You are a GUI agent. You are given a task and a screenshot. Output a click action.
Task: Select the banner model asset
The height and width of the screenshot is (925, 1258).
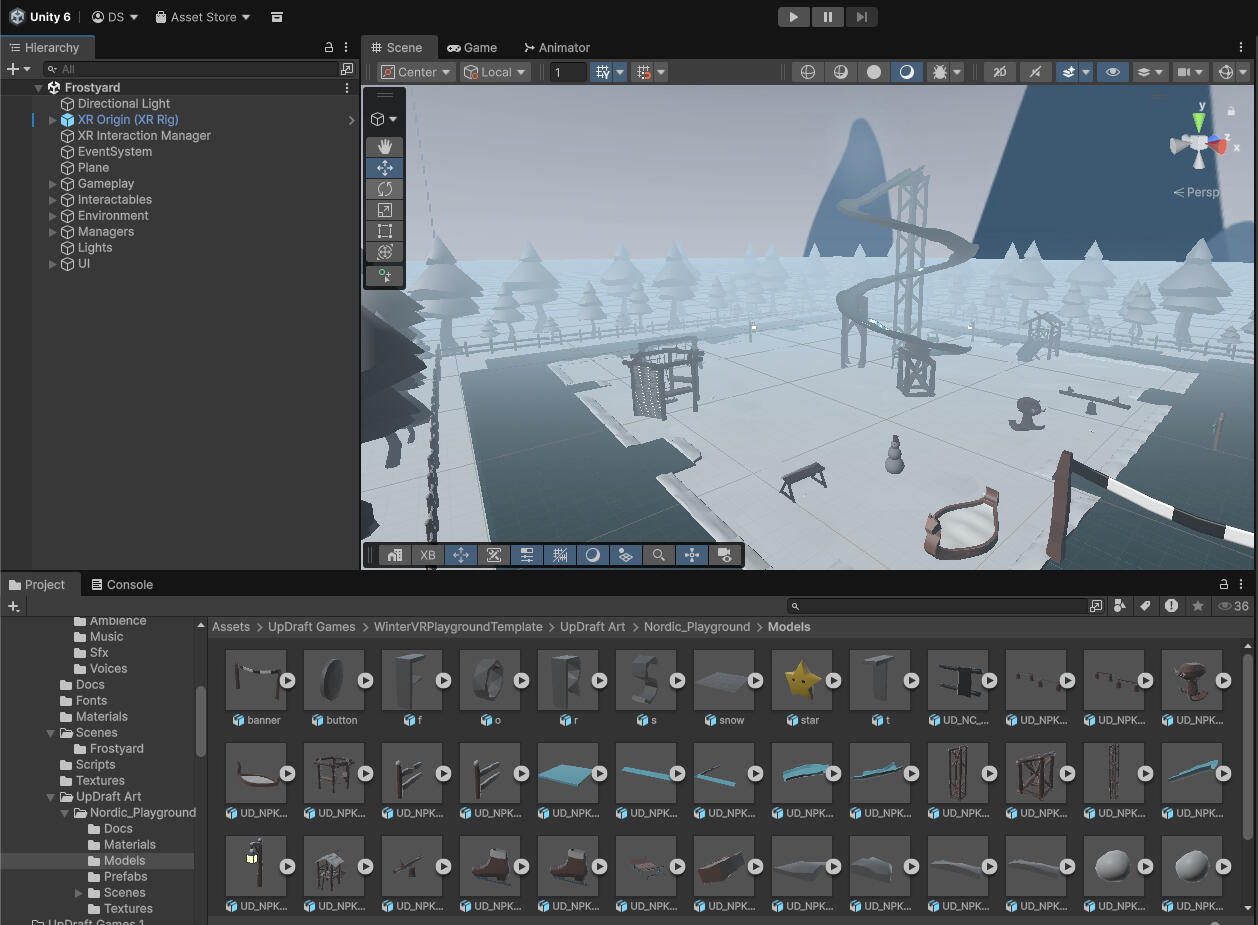coord(256,681)
